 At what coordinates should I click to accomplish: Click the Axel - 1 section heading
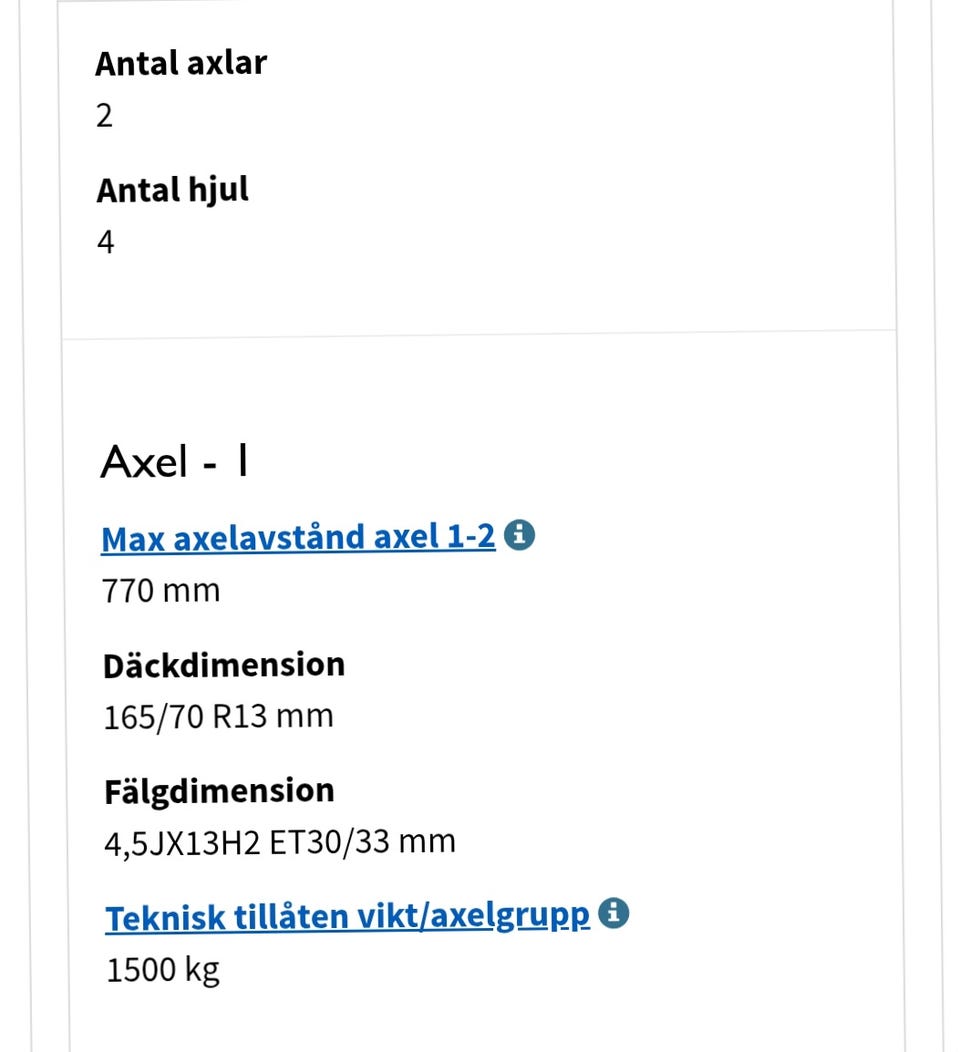[174, 462]
